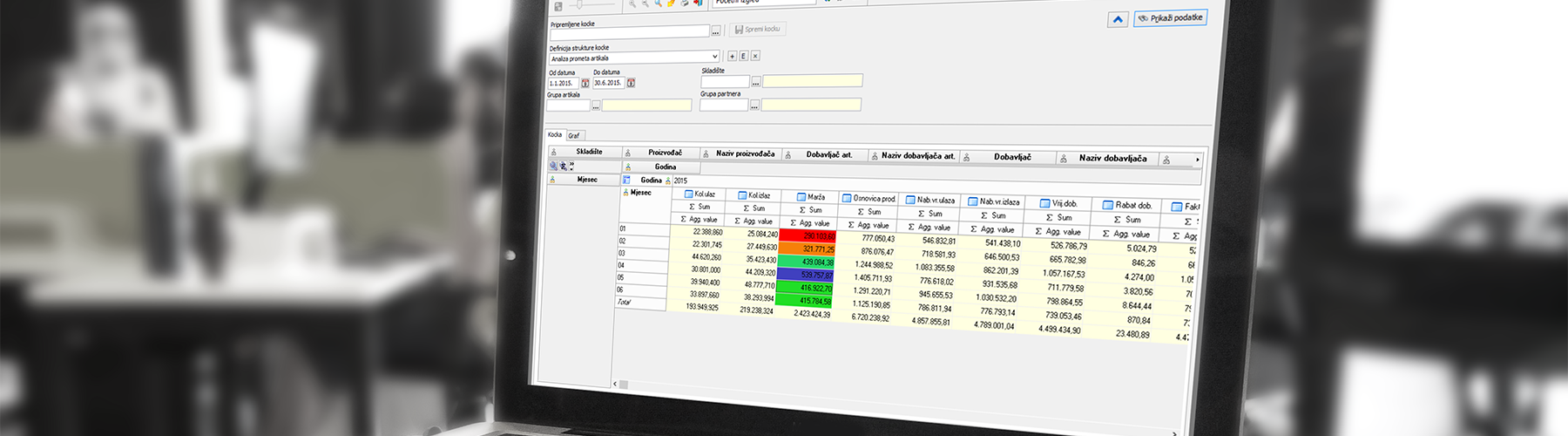
Task: Expand the 'Definicija strukture kocke' dropdown
Action: tap(715, 57)
